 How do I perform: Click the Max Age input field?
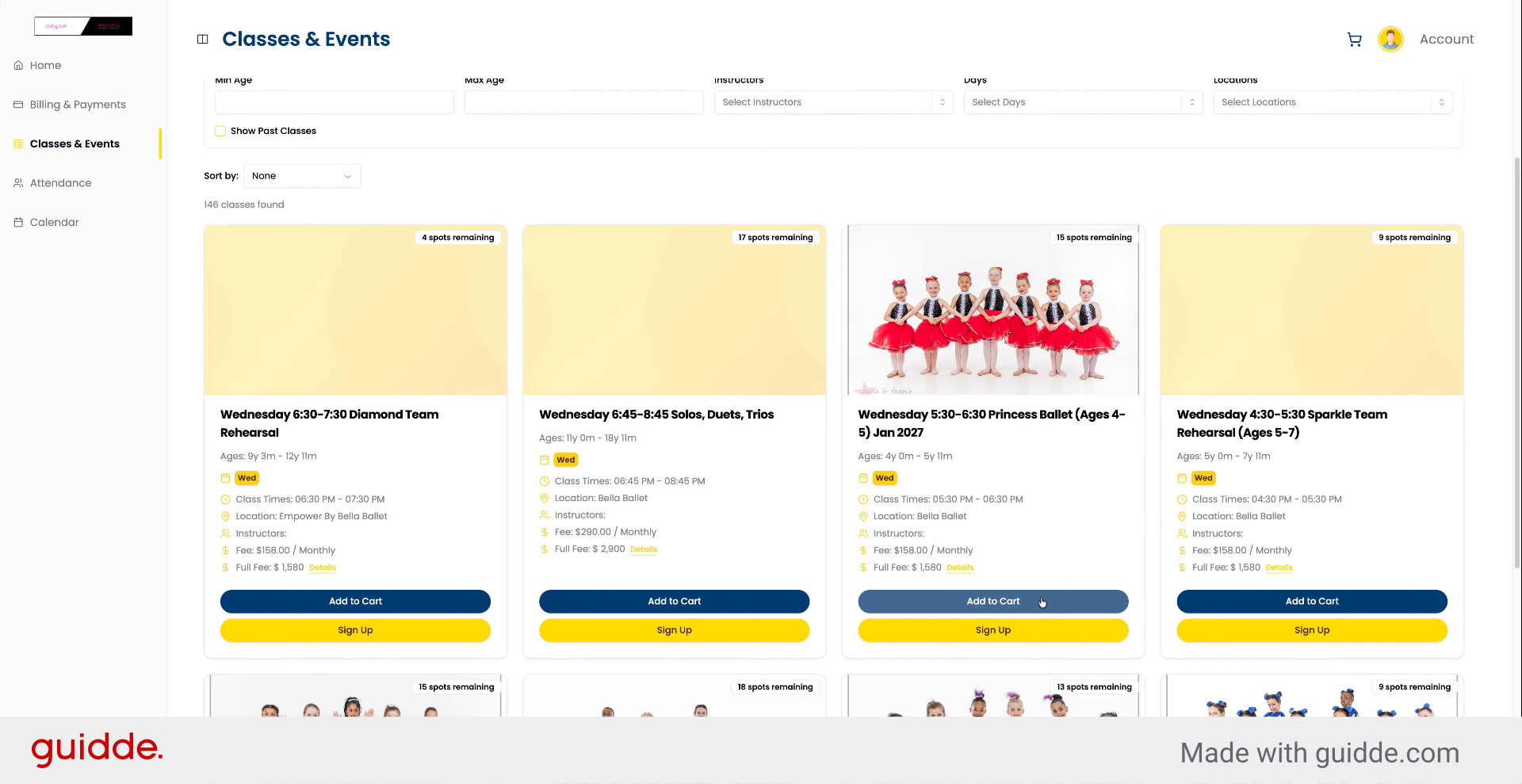pos(583,102)
